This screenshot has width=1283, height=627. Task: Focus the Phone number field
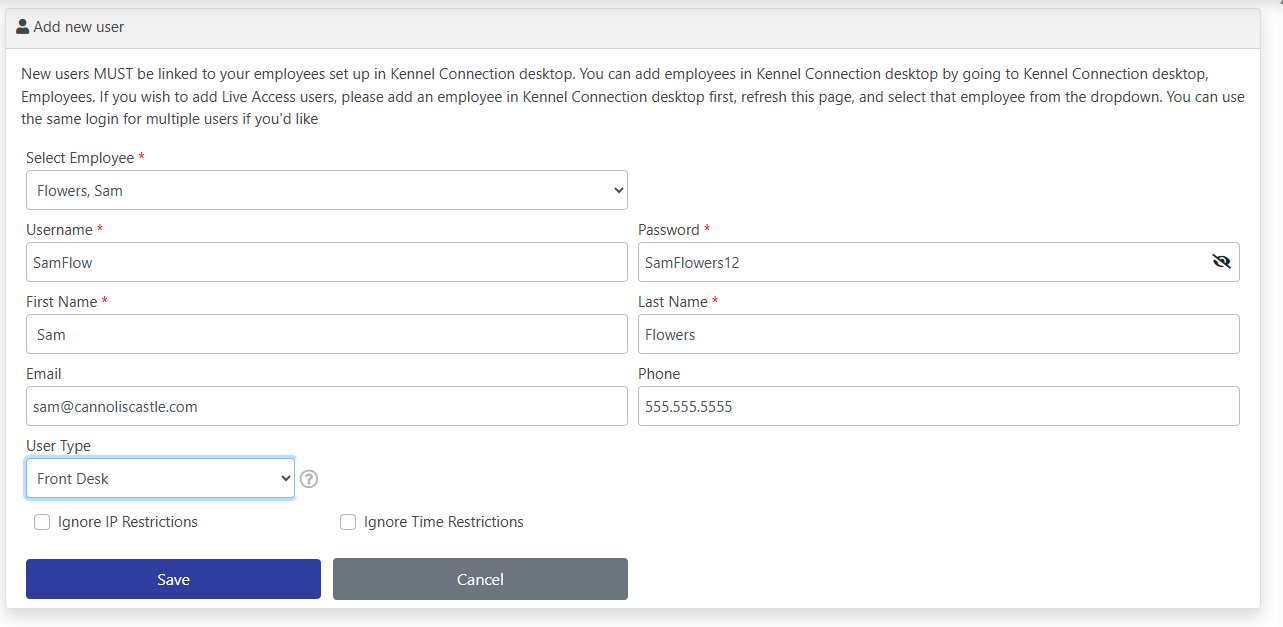[x=938, y=406]
